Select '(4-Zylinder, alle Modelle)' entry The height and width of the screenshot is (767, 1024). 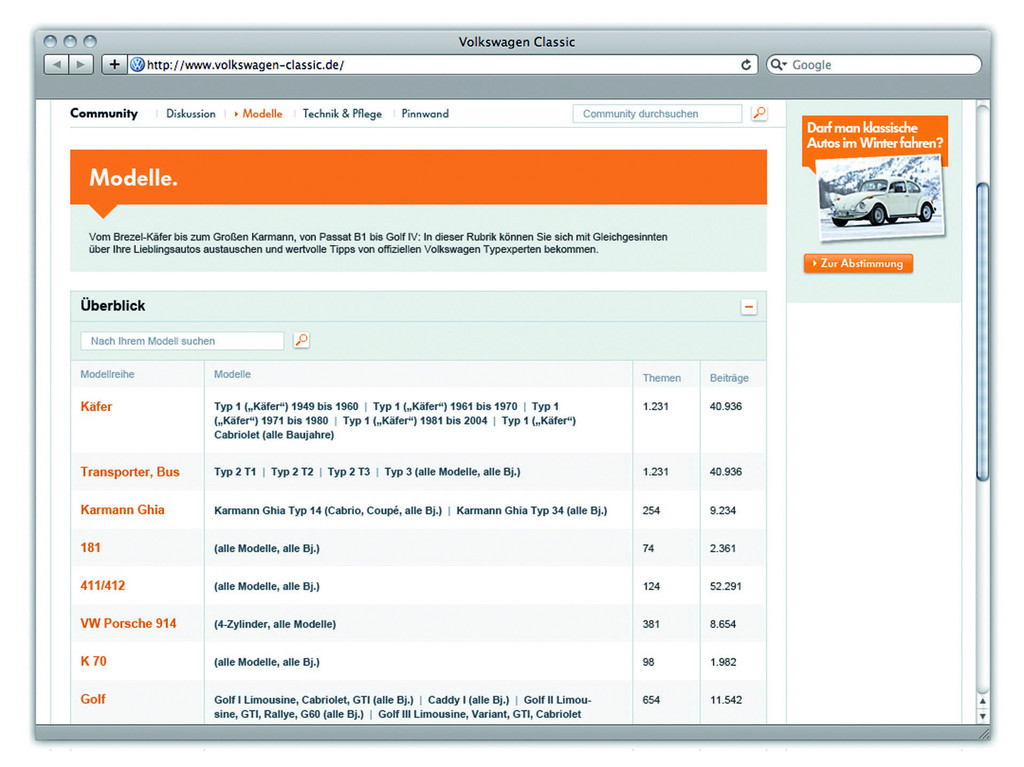click(275, 624)
